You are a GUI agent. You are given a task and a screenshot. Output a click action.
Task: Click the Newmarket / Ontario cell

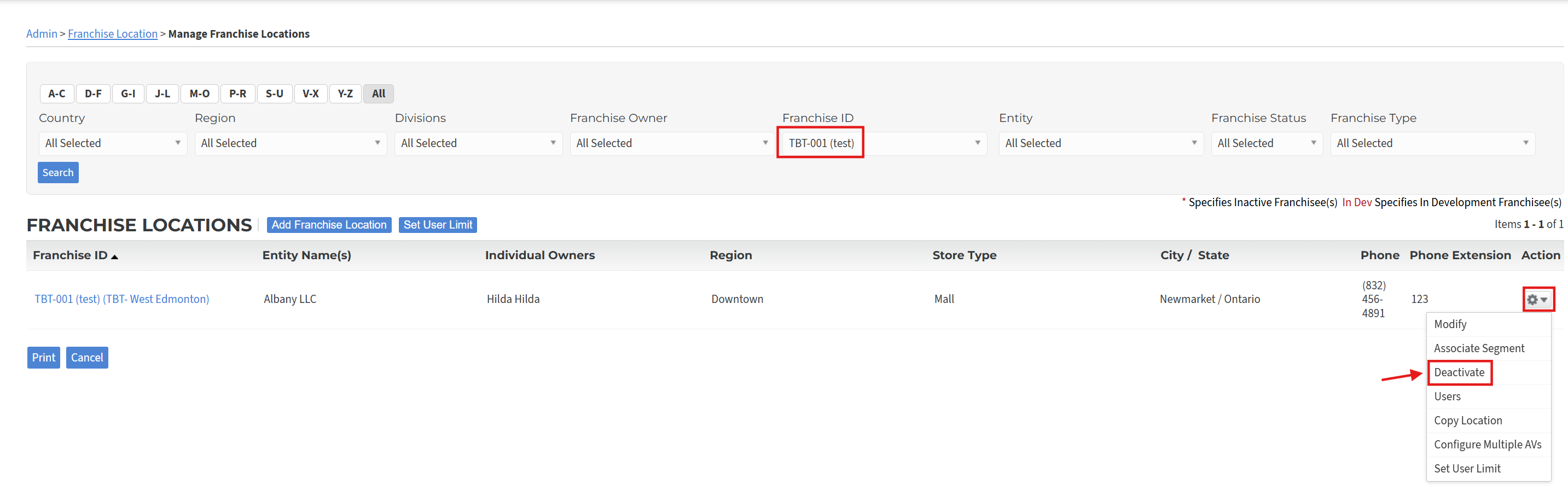1210,299
